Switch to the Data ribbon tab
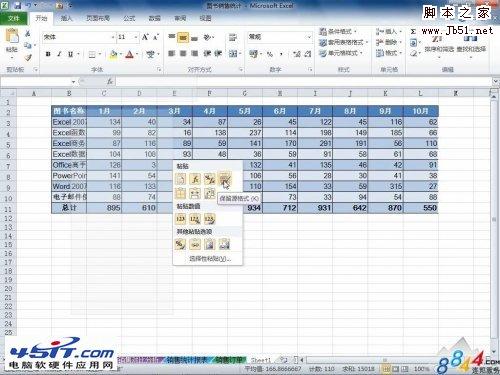The width and height of the screenshot is (500, 375). (154, 18)
